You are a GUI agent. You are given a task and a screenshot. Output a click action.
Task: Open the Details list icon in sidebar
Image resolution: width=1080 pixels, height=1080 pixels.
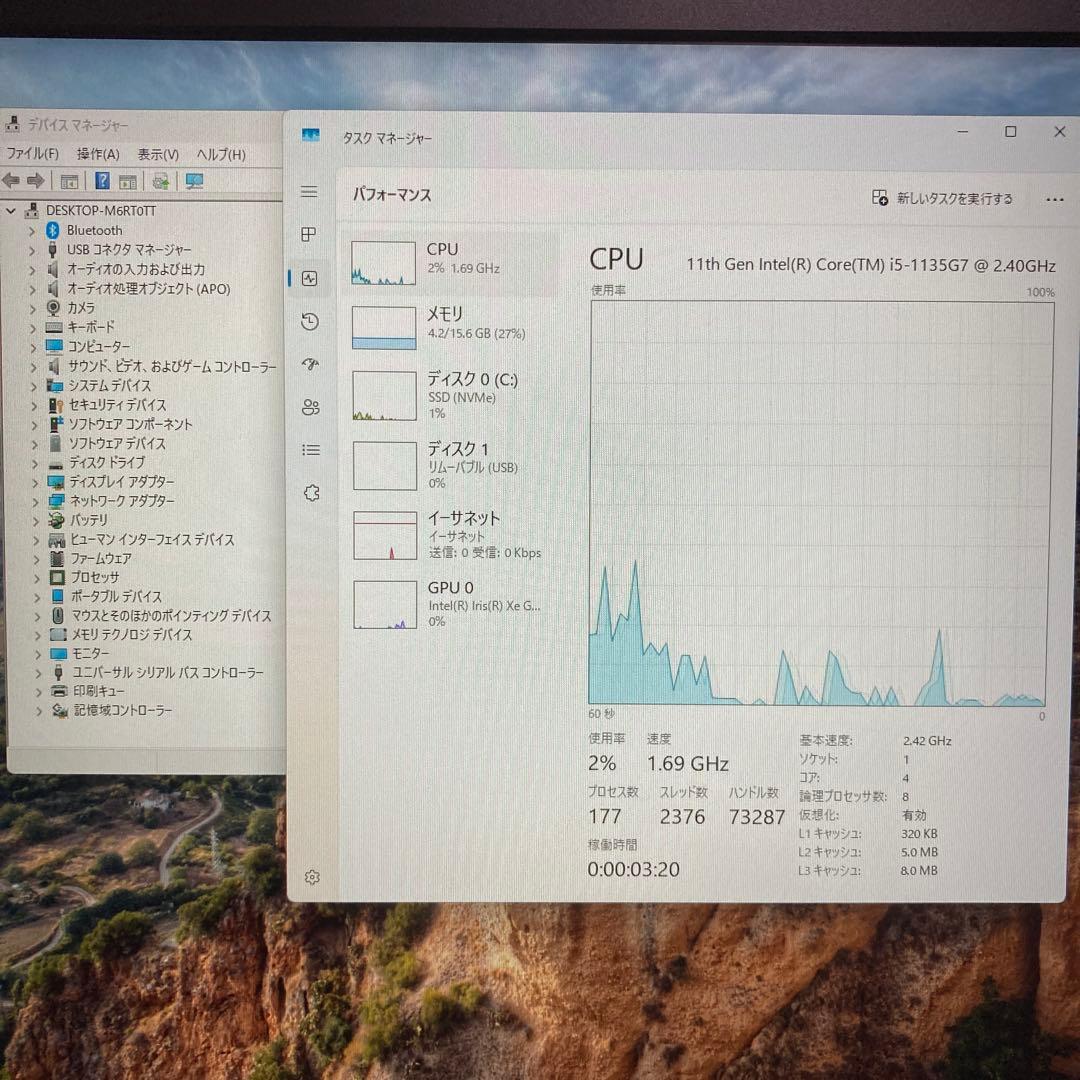point(310,449)
